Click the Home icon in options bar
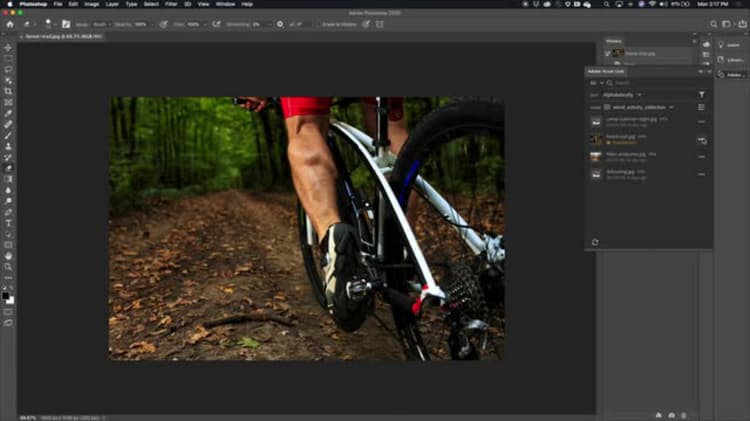Viewport: 750px width, 421px height. pyautogui.click(x=10, y=24)
